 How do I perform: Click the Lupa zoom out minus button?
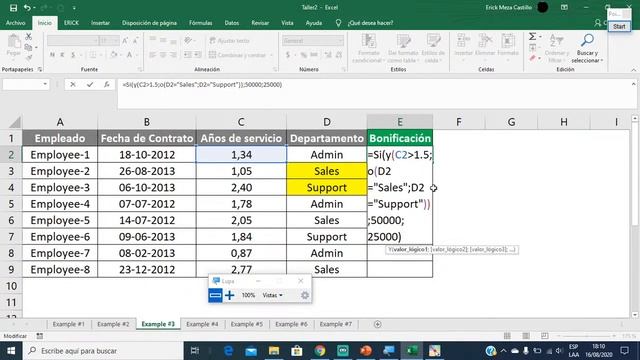click(215, 295)
